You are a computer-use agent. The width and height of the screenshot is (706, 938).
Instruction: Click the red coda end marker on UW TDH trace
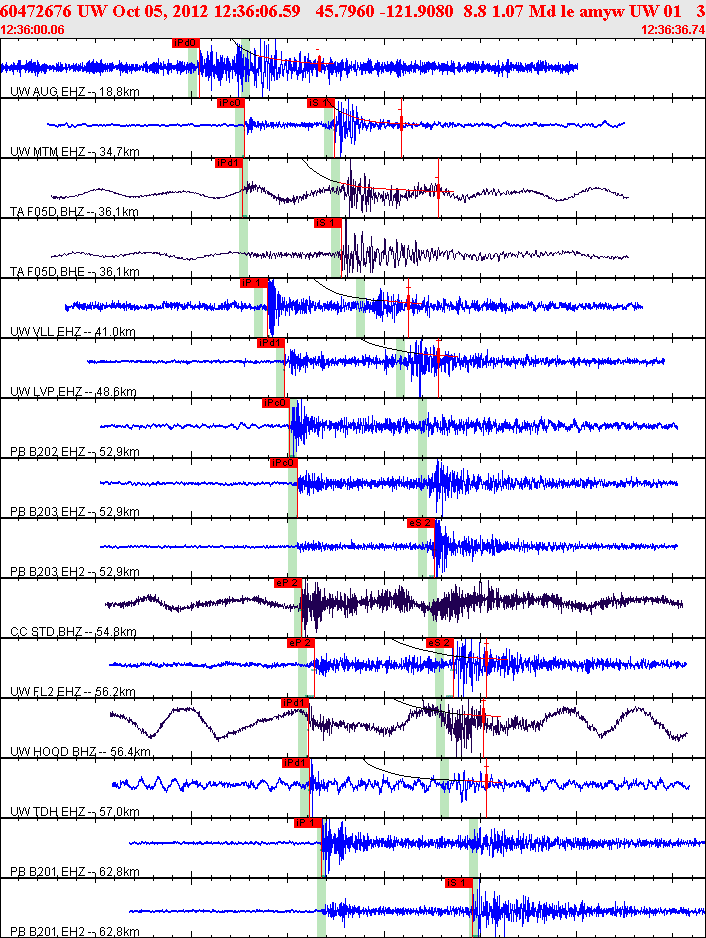click(486, 781)
